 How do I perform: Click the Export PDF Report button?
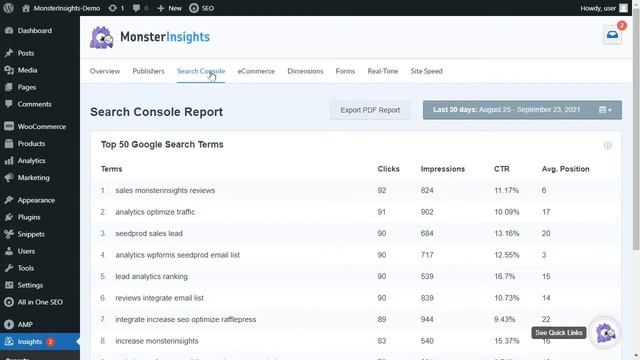370,110
